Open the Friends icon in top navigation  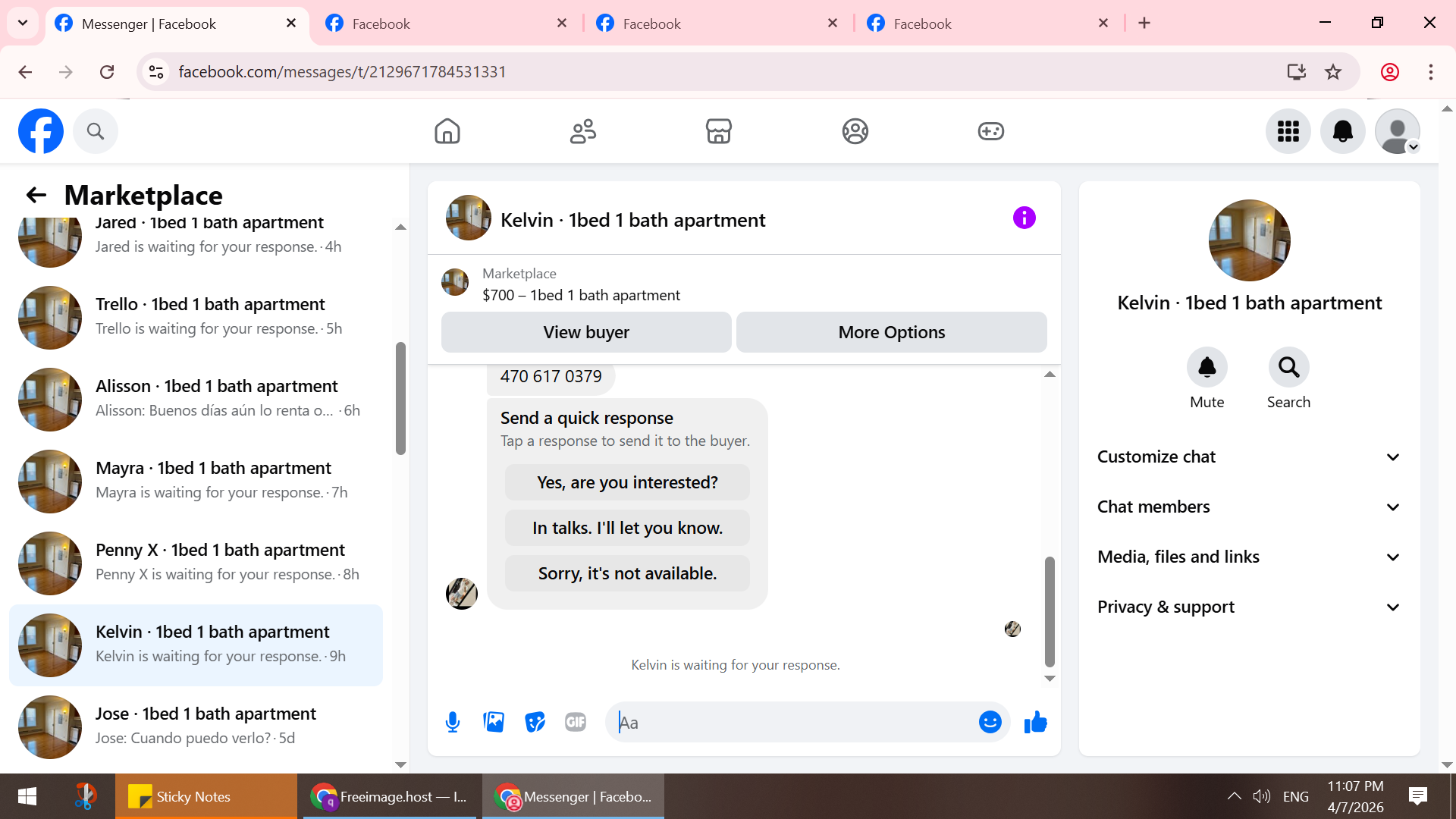tap(583, 131)
